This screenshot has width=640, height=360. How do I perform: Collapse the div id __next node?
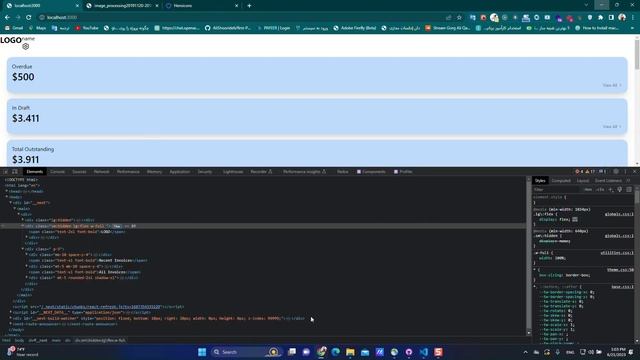[x=11, y=203]
